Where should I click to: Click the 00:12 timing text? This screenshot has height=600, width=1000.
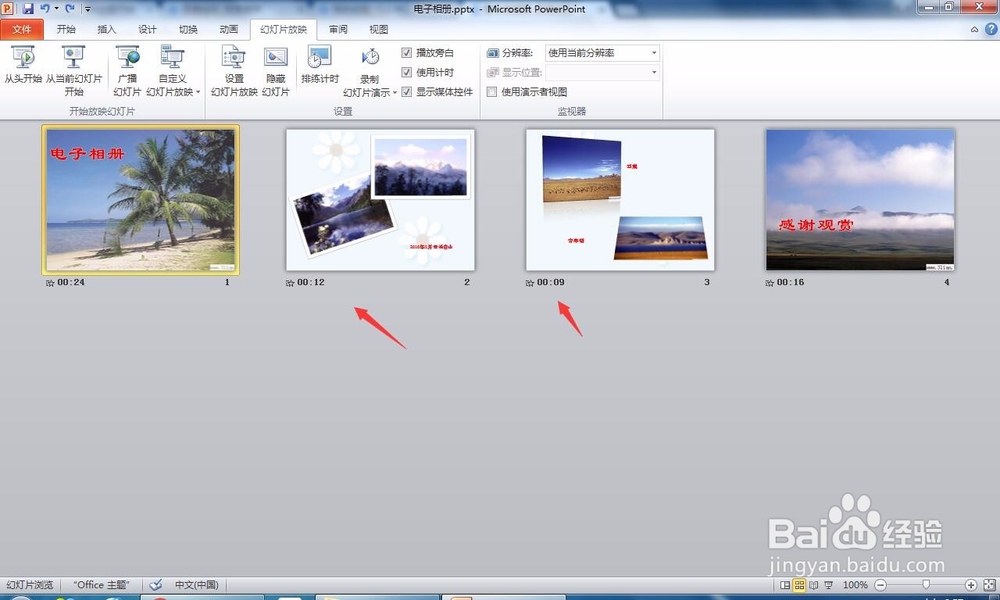(311, 282)
